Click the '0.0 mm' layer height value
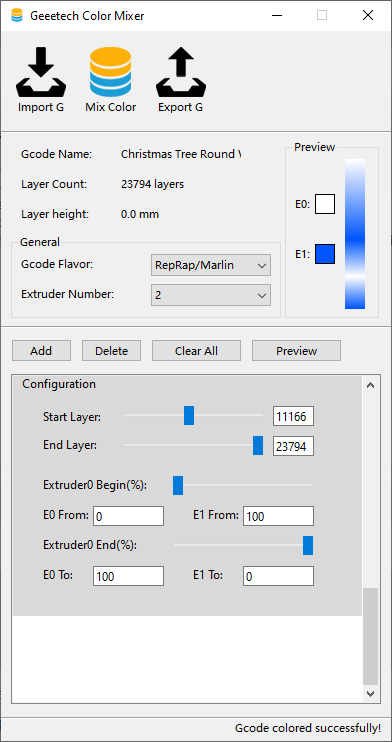Image resolution: width=392 pixels, height=742 pixels. (x=140, y=214)
